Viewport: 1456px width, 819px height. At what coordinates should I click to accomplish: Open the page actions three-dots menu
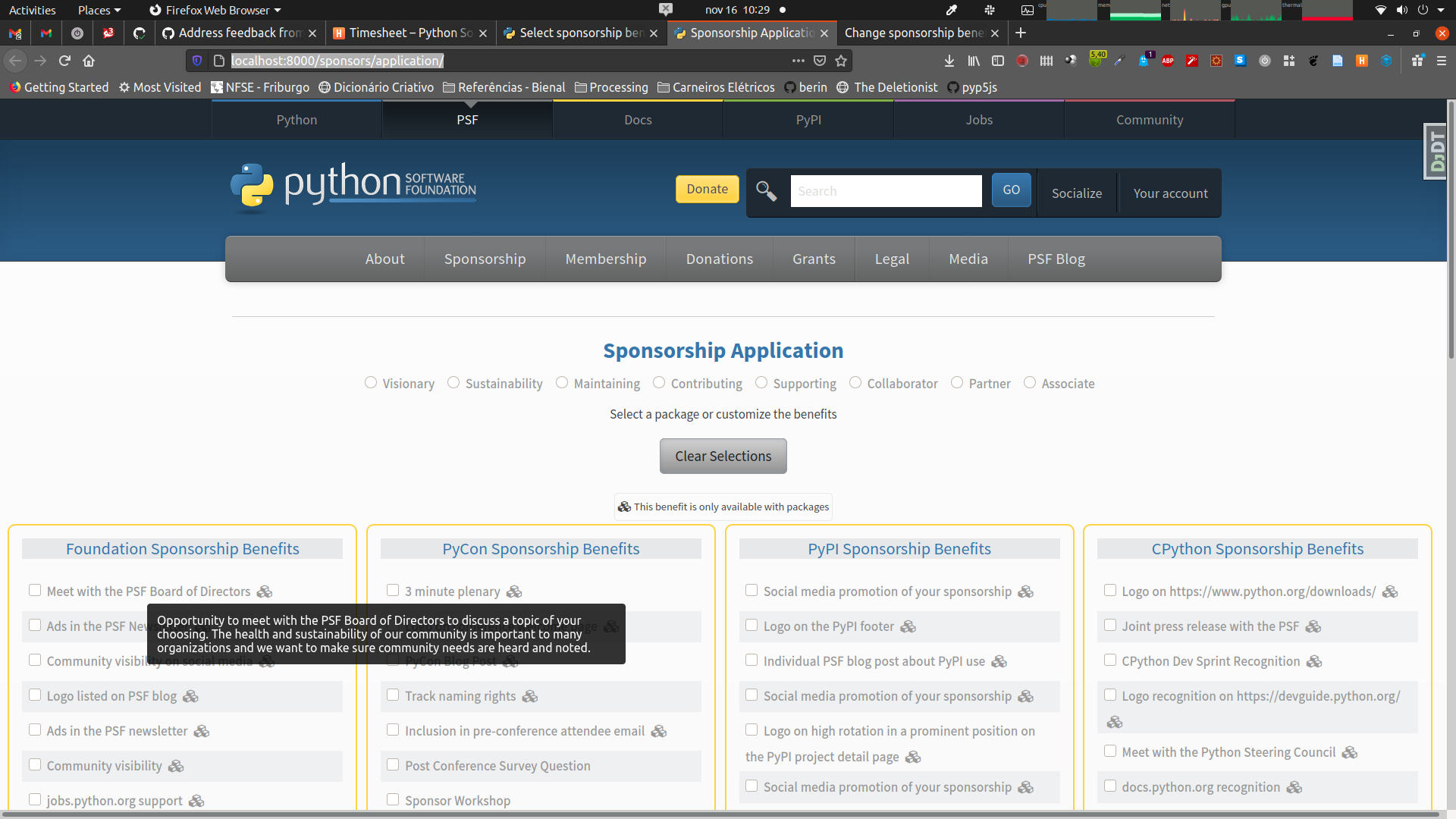coord(798,61)
